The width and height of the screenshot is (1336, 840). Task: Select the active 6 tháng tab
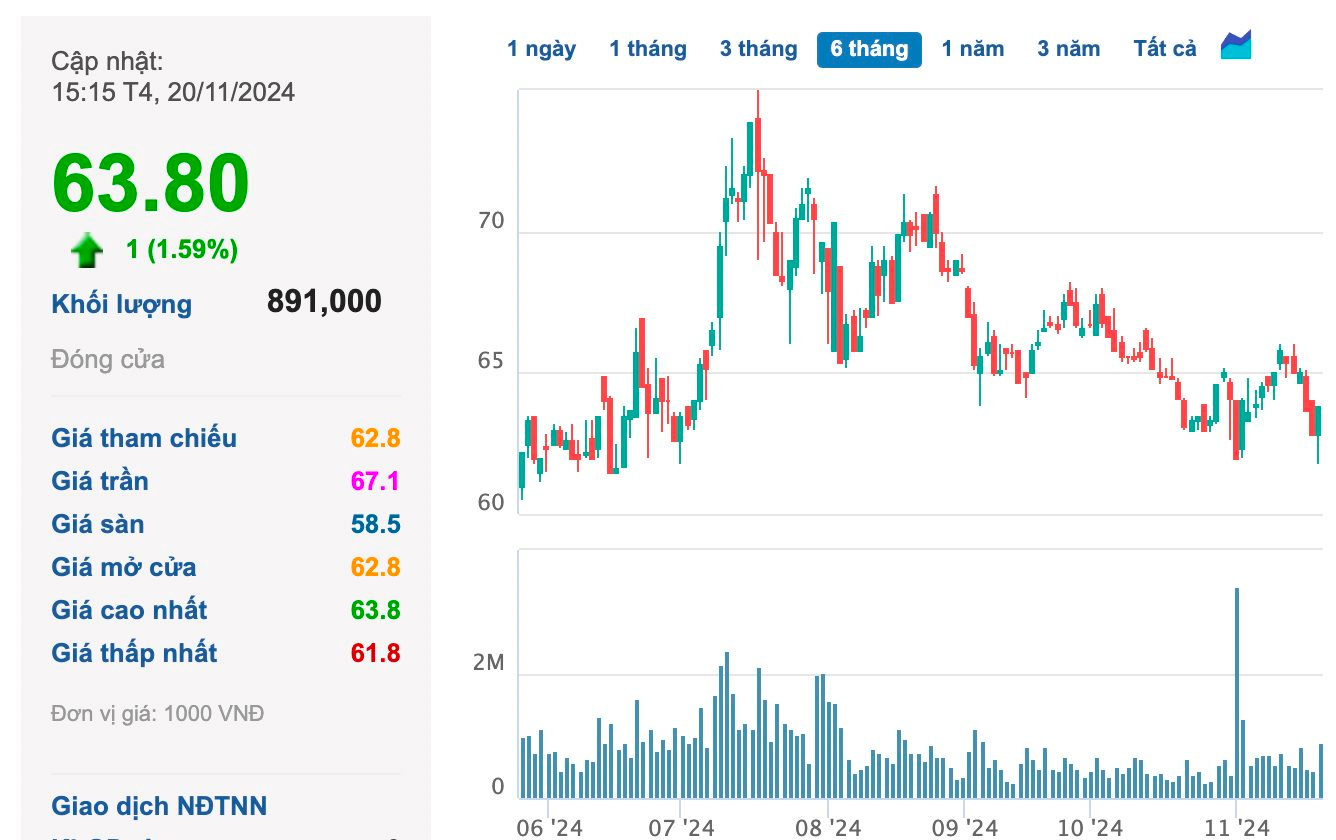click(x=869, y=49)
